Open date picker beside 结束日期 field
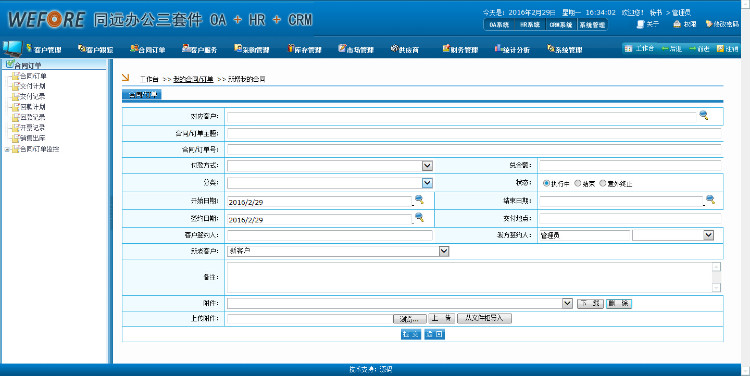This screenshot has width=750, height=376. point(710,199)
